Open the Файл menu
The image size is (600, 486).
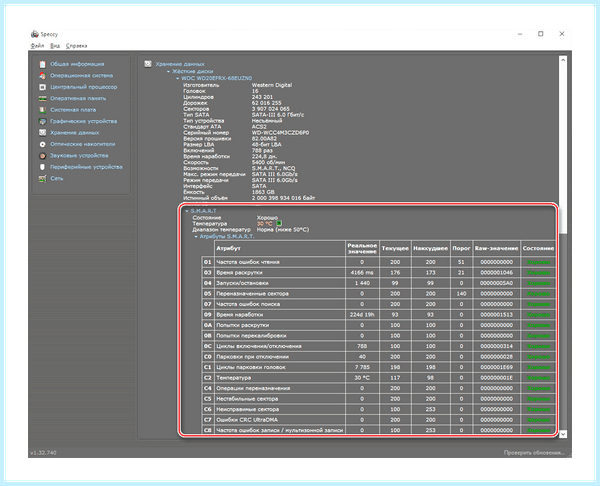tap(38, 46)
